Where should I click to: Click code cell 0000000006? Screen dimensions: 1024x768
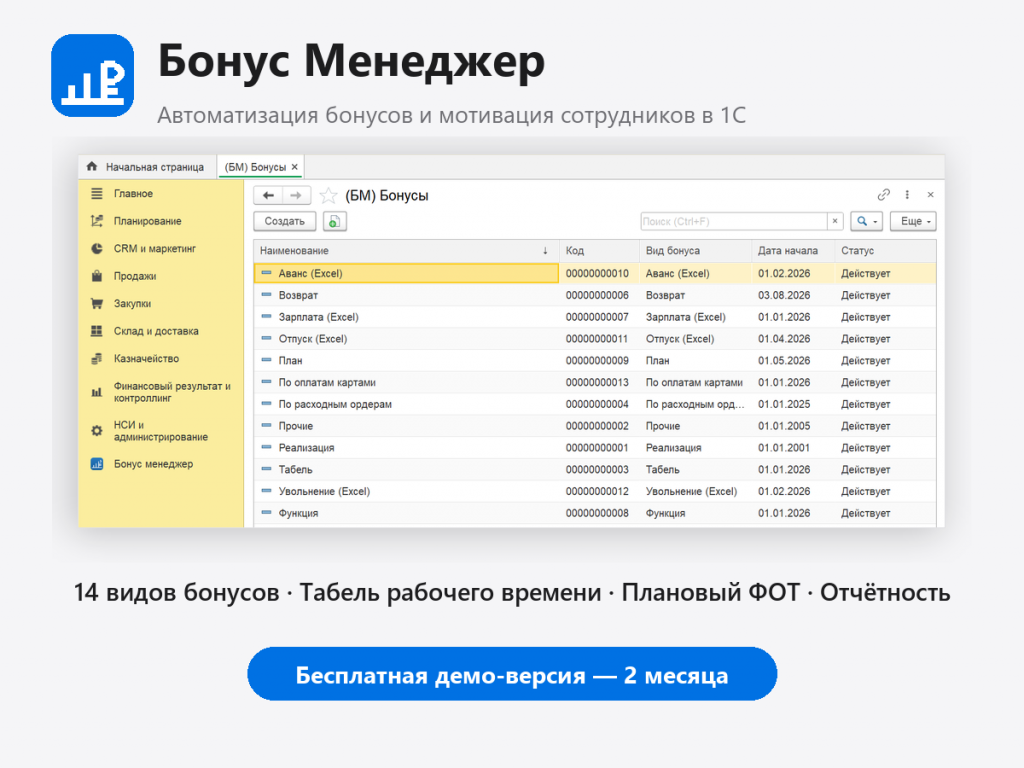click(597, 295)
